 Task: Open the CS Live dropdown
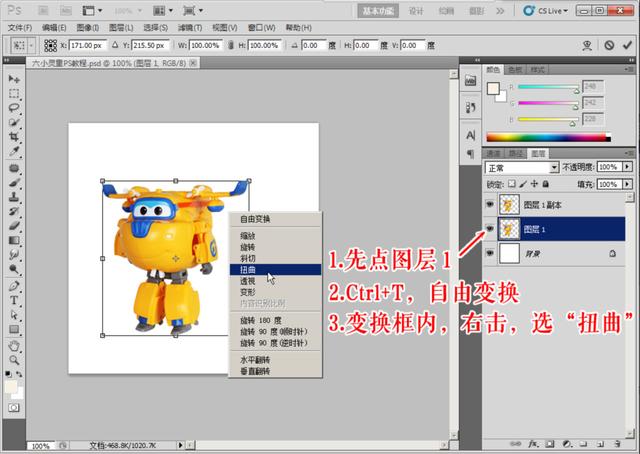click(546, 11)
